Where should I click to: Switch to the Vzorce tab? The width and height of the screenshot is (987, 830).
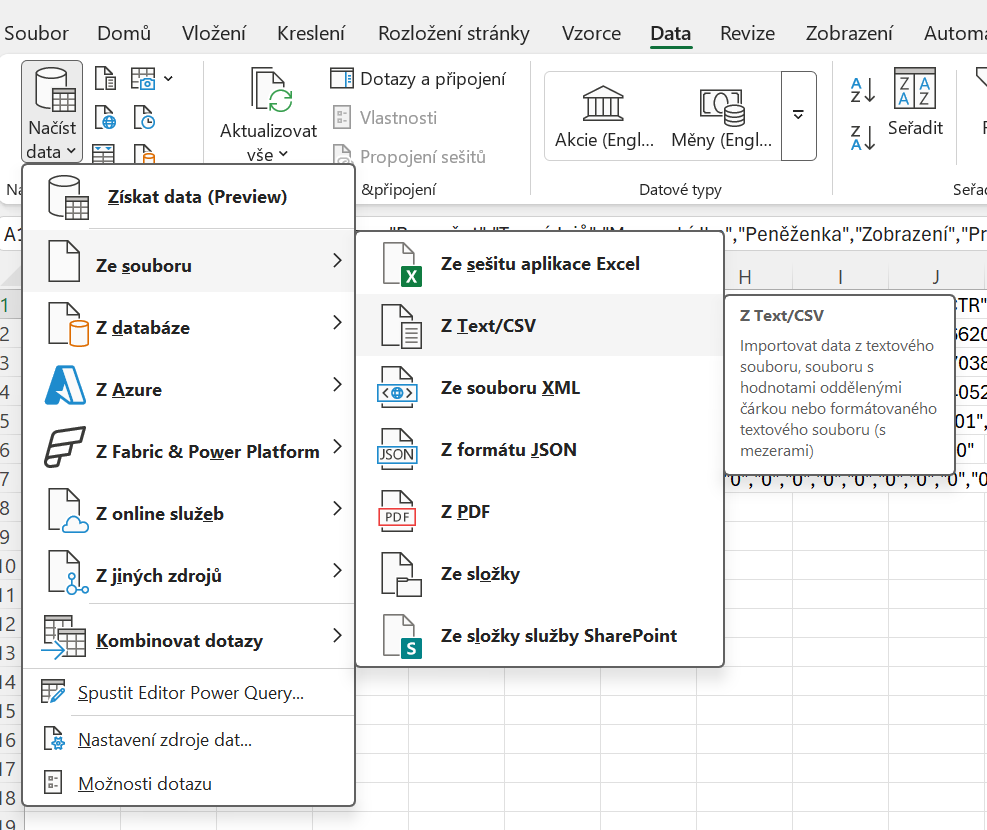coord(591,33)
